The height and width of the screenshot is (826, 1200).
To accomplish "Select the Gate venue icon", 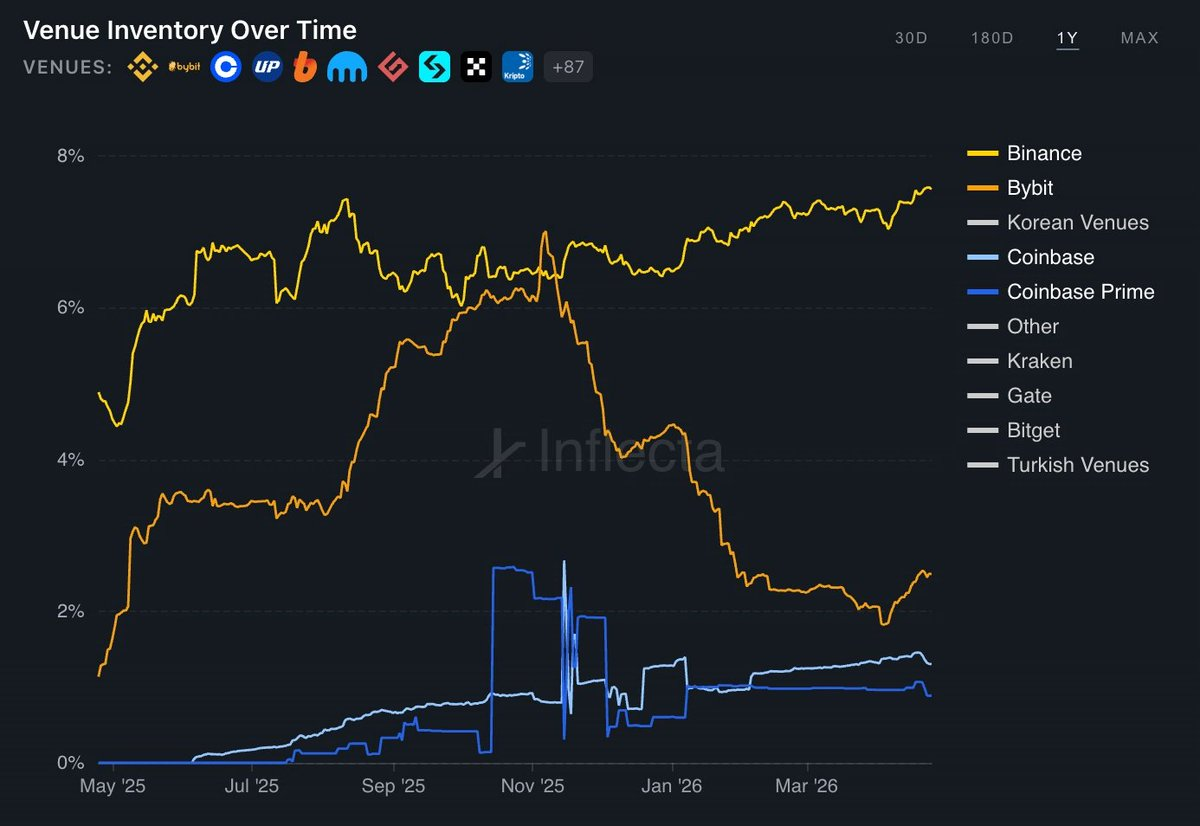I will pos(392,68).
